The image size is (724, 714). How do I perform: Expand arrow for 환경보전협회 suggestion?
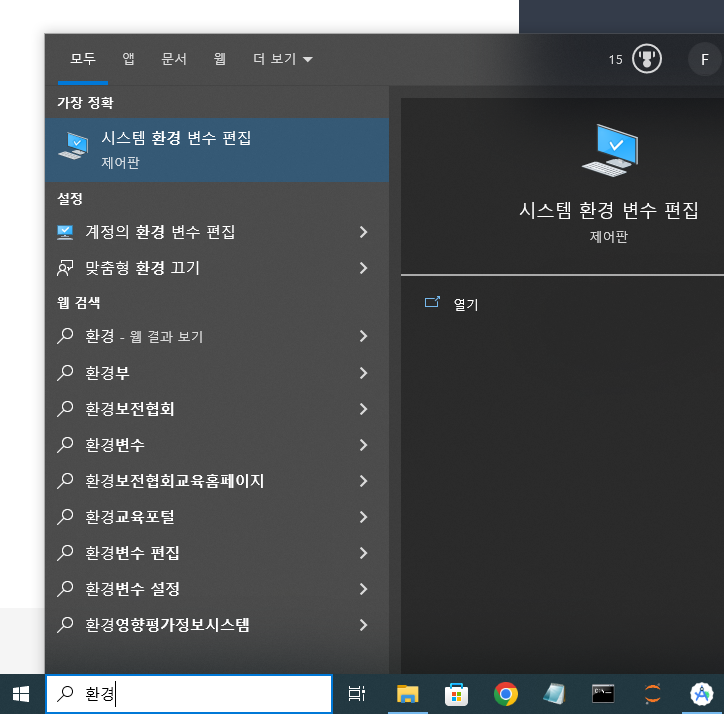(x=364, y=409)
